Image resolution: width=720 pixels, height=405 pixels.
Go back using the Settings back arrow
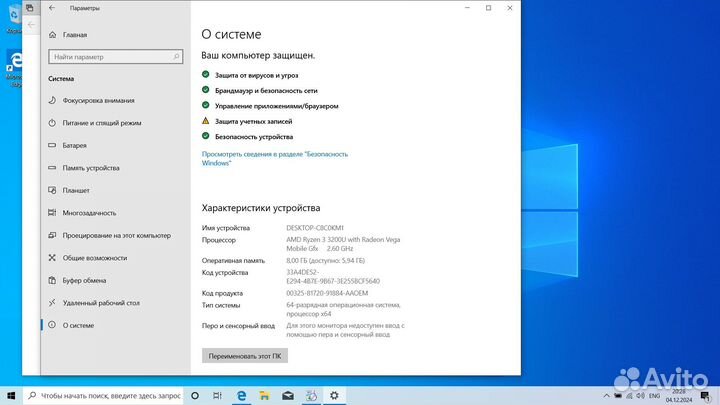pos(52,8)
